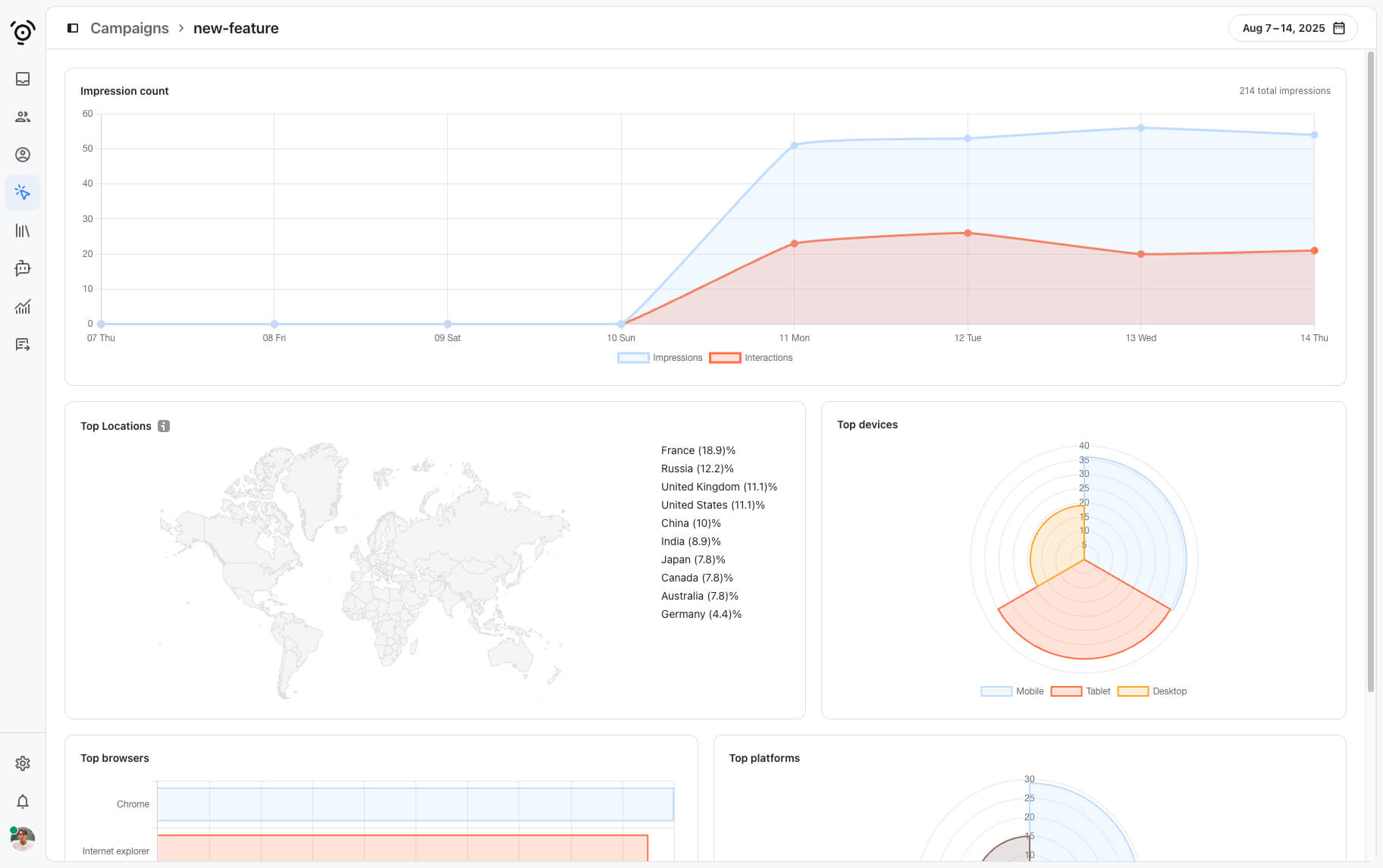Open the Inbox sidebar icon
Image resolution: width=1383 pixels, height=868 pixels.
pyautogui.click(x=23, y=79)
